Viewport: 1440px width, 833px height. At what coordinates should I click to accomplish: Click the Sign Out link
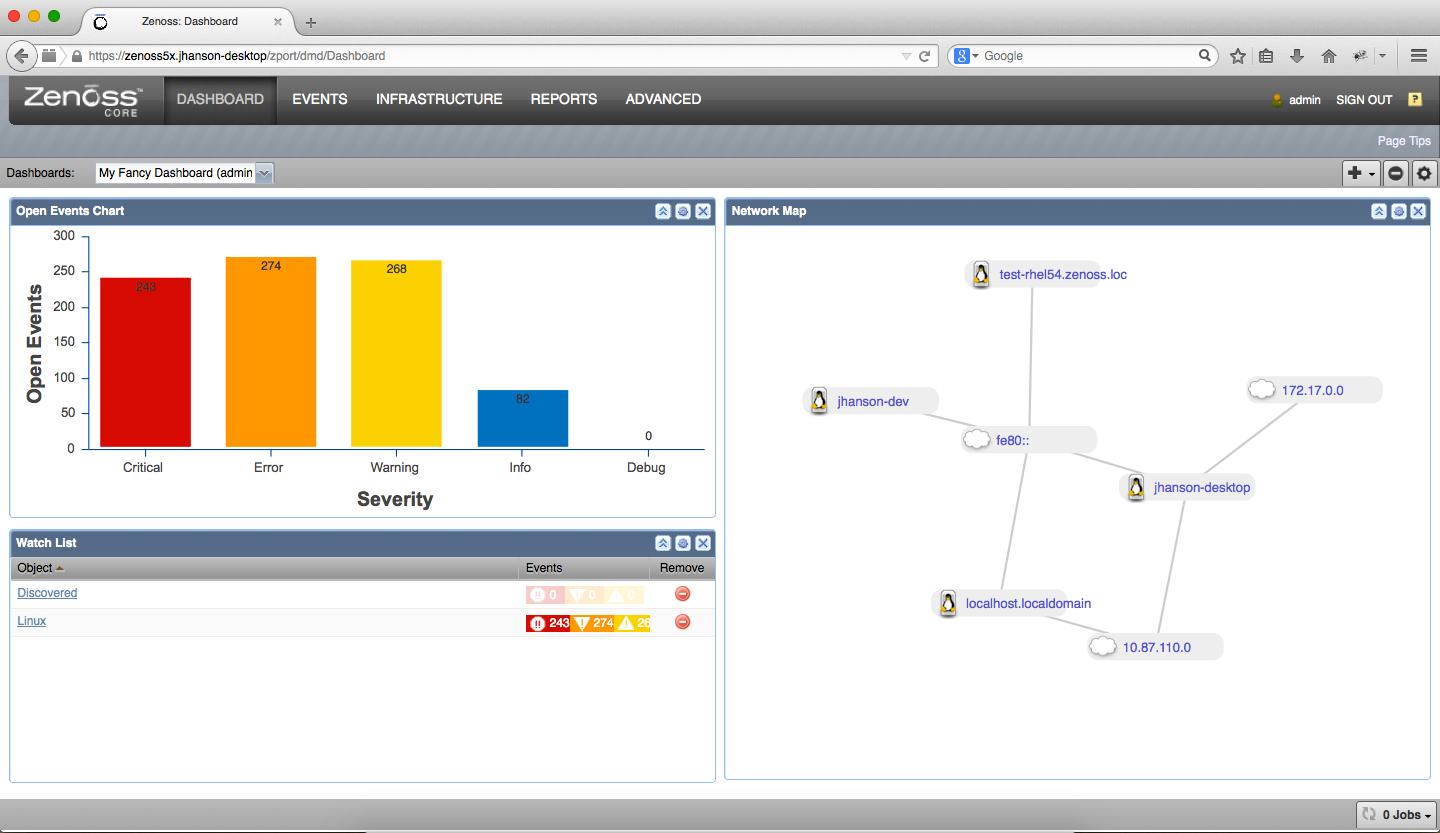pos(1364,100)
